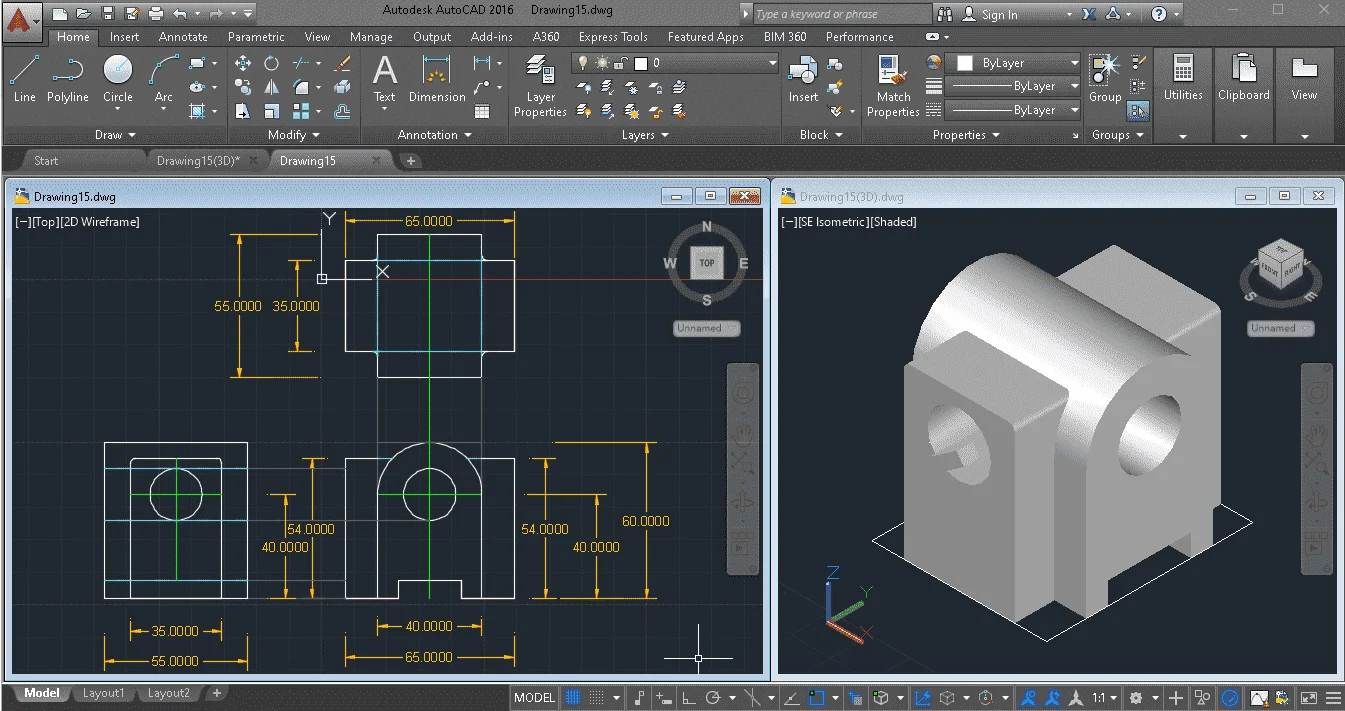Expand the Layers panel dropdown
This screenshot has width=1345, height=711.
tap(645, 135)
